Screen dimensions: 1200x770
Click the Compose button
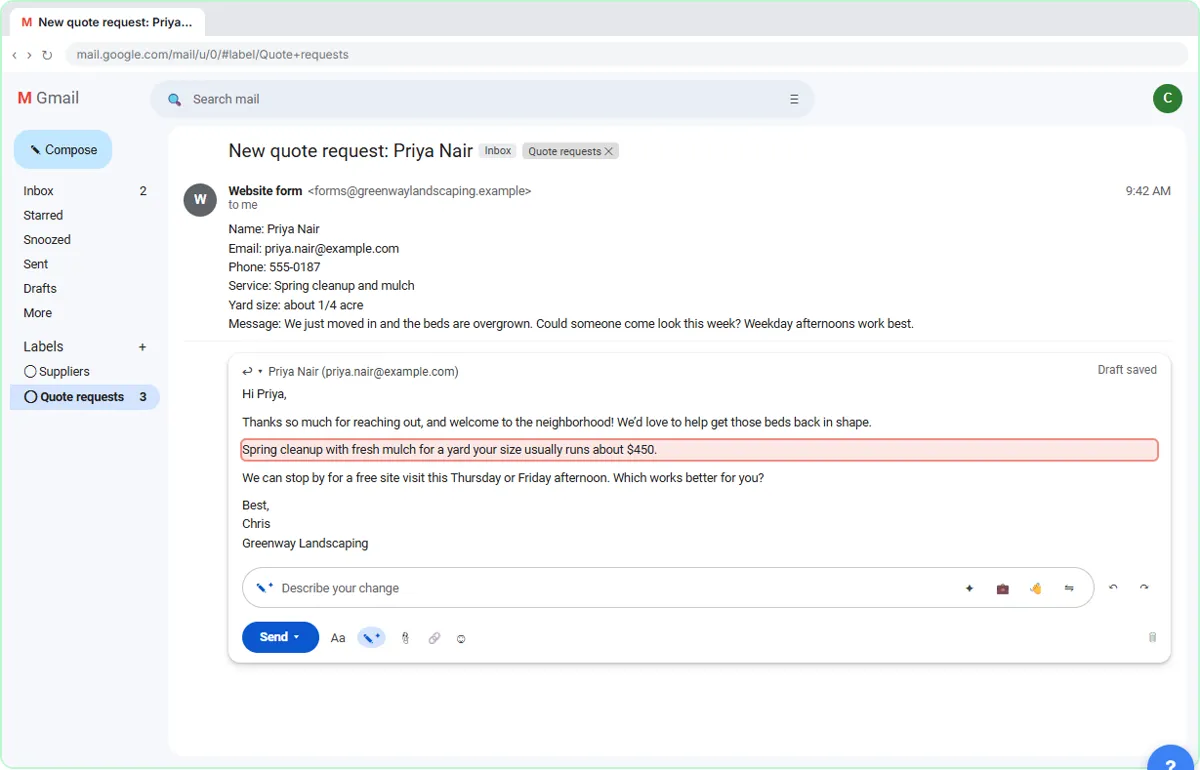coord(63,150)
